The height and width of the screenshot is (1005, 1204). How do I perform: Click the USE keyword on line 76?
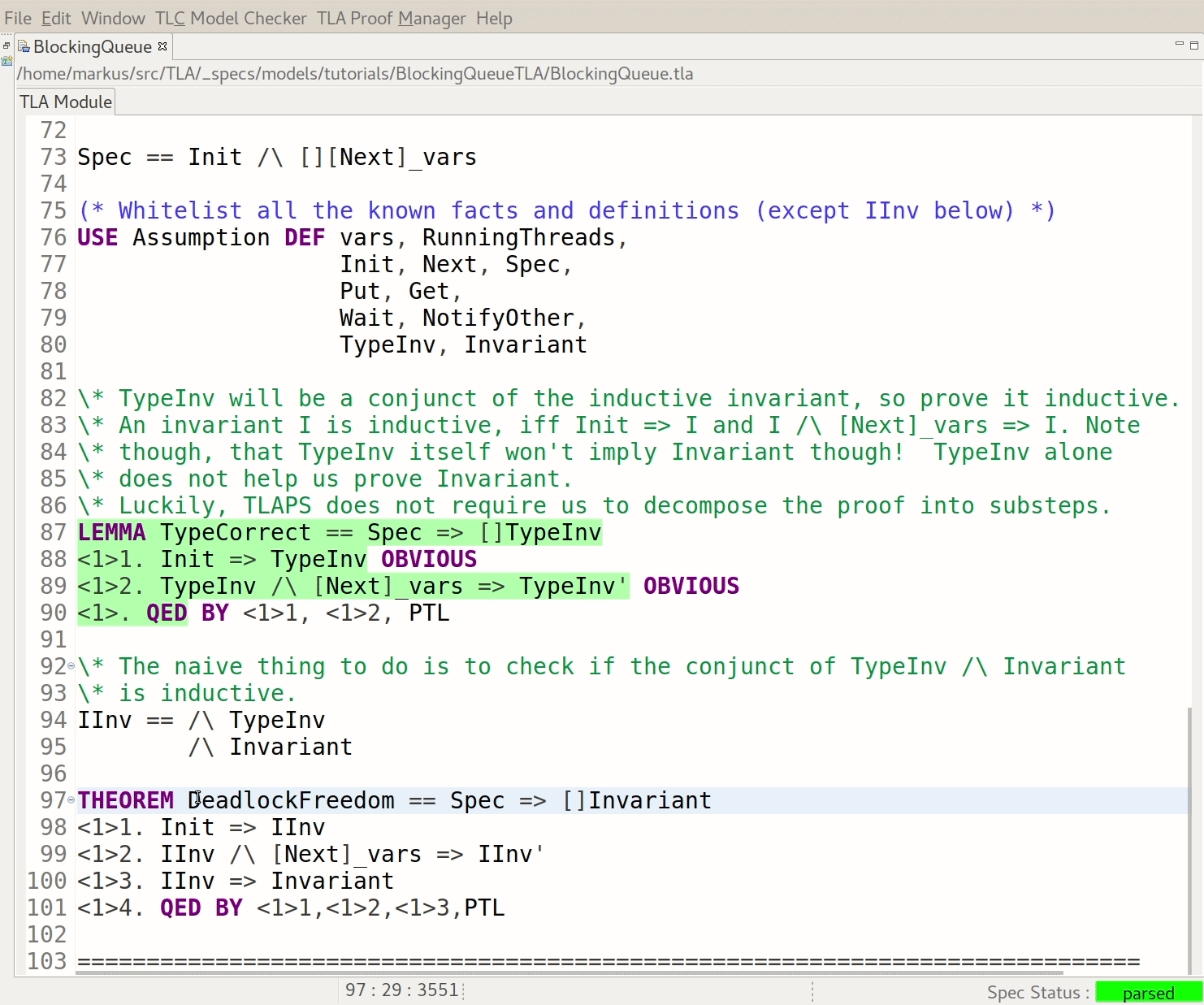(x=97, y=238)
